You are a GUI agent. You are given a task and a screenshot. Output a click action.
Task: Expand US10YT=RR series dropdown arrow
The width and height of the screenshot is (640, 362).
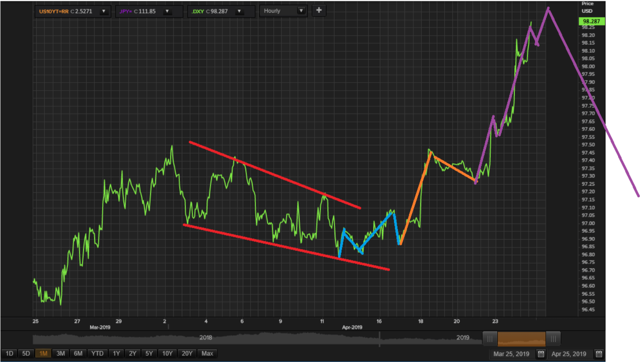104,11
